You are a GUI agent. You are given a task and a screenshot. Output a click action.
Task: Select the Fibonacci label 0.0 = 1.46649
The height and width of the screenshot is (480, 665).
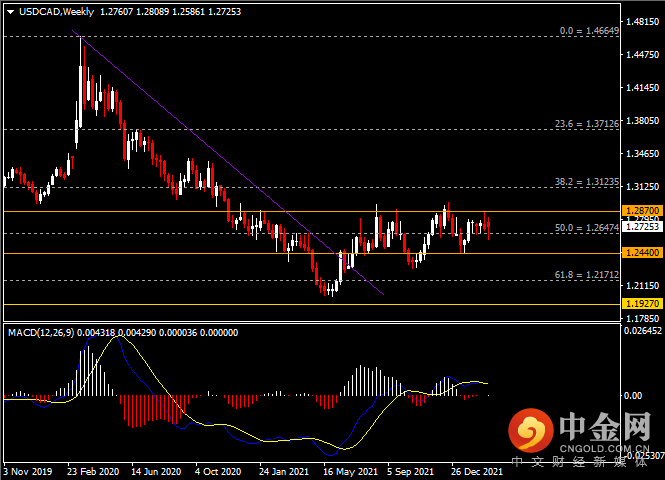589,31
